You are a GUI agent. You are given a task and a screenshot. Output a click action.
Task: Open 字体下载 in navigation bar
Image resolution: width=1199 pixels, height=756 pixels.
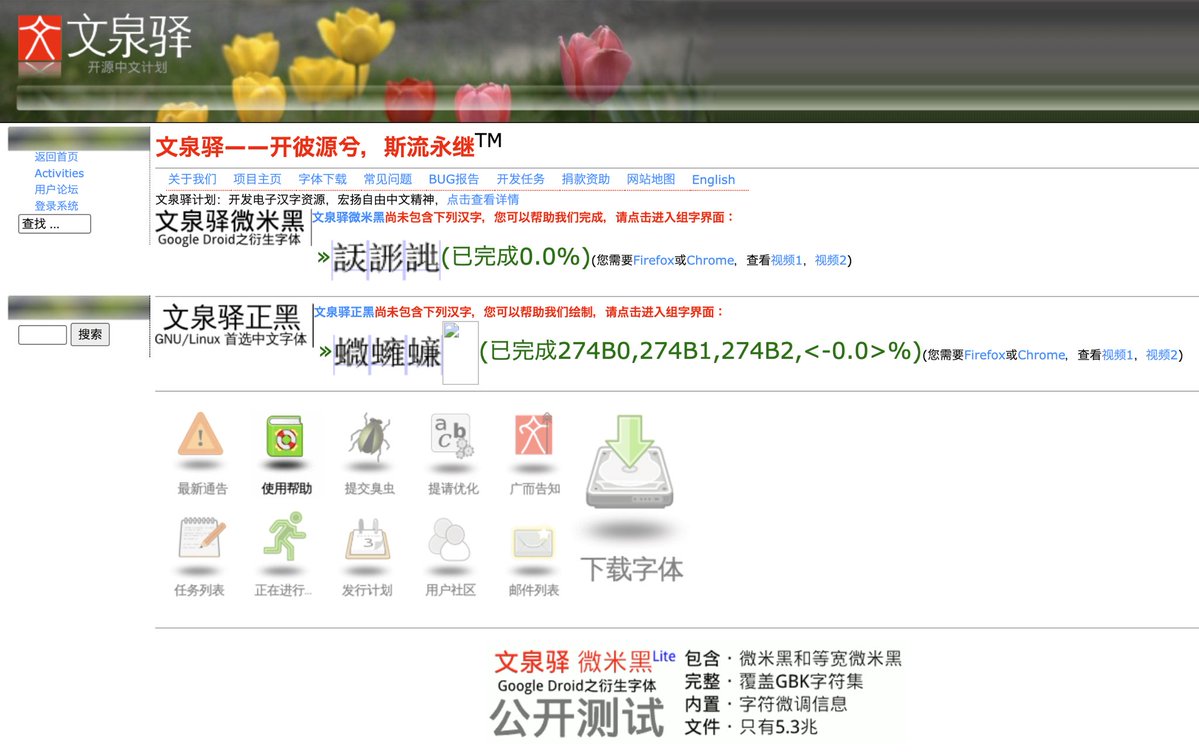[323, 179]
